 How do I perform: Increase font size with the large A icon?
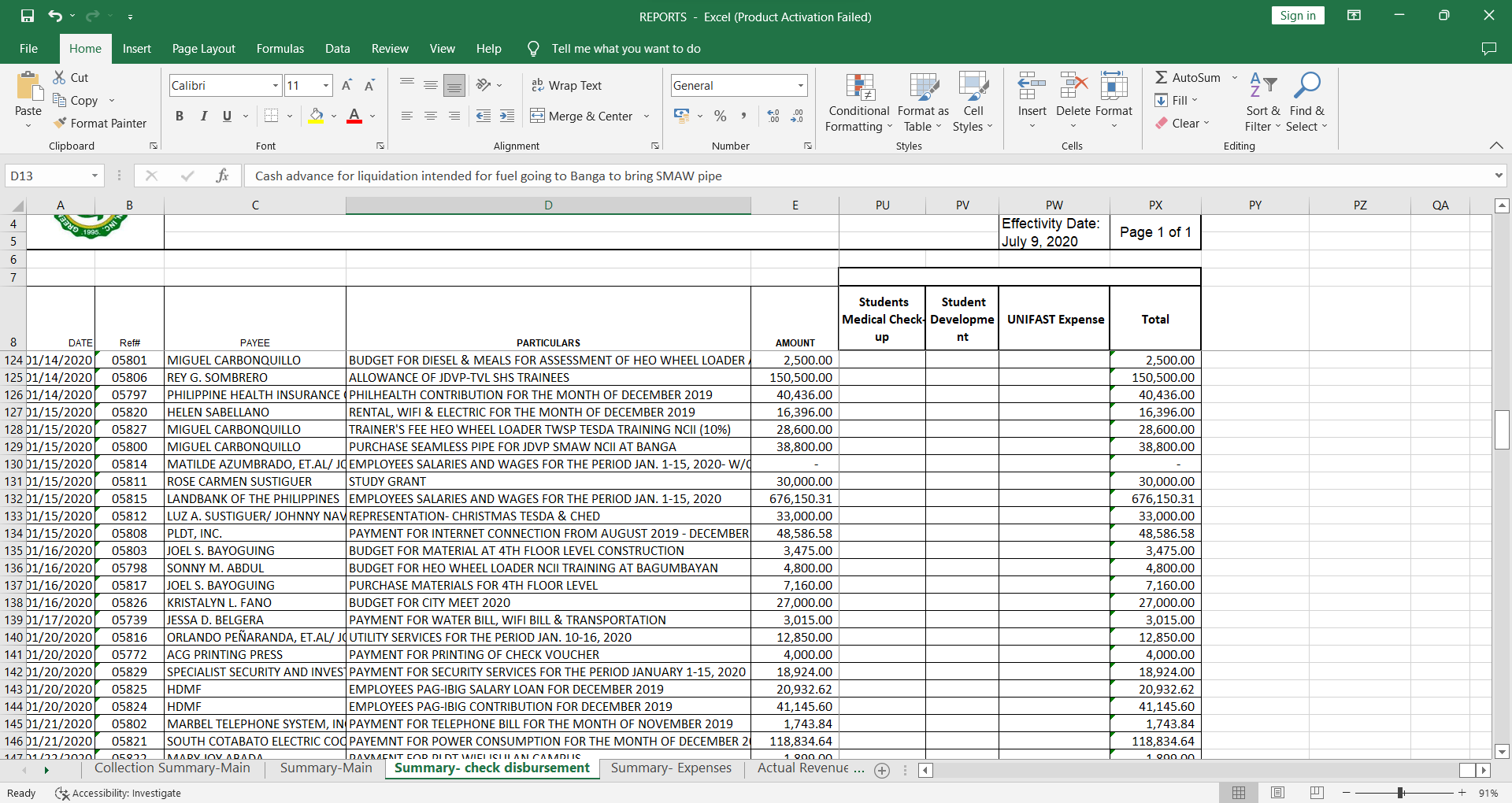[347, 85]
